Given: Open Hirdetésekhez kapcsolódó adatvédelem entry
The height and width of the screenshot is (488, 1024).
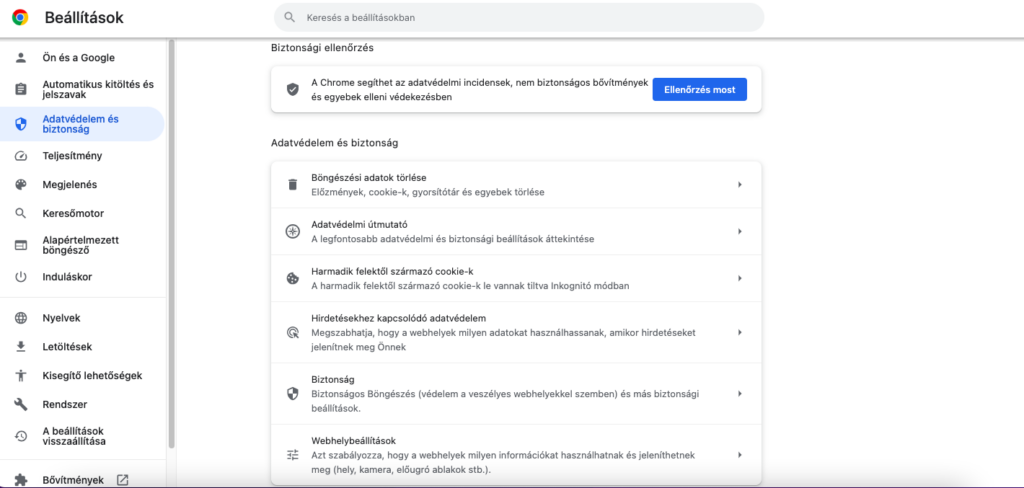Looking at the screenshot, I should (x=516, y=333).
